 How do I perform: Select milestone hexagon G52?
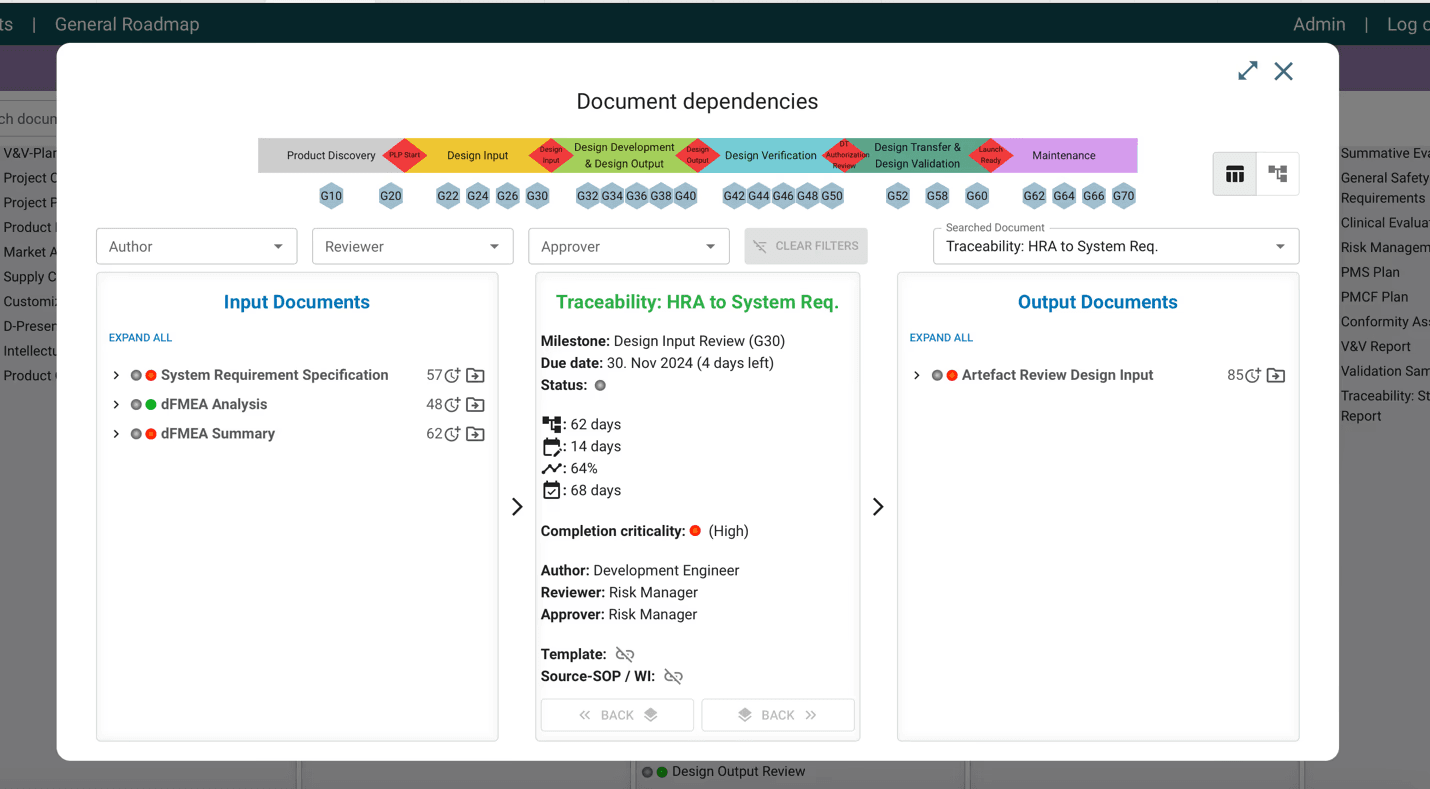pos(898,196)
